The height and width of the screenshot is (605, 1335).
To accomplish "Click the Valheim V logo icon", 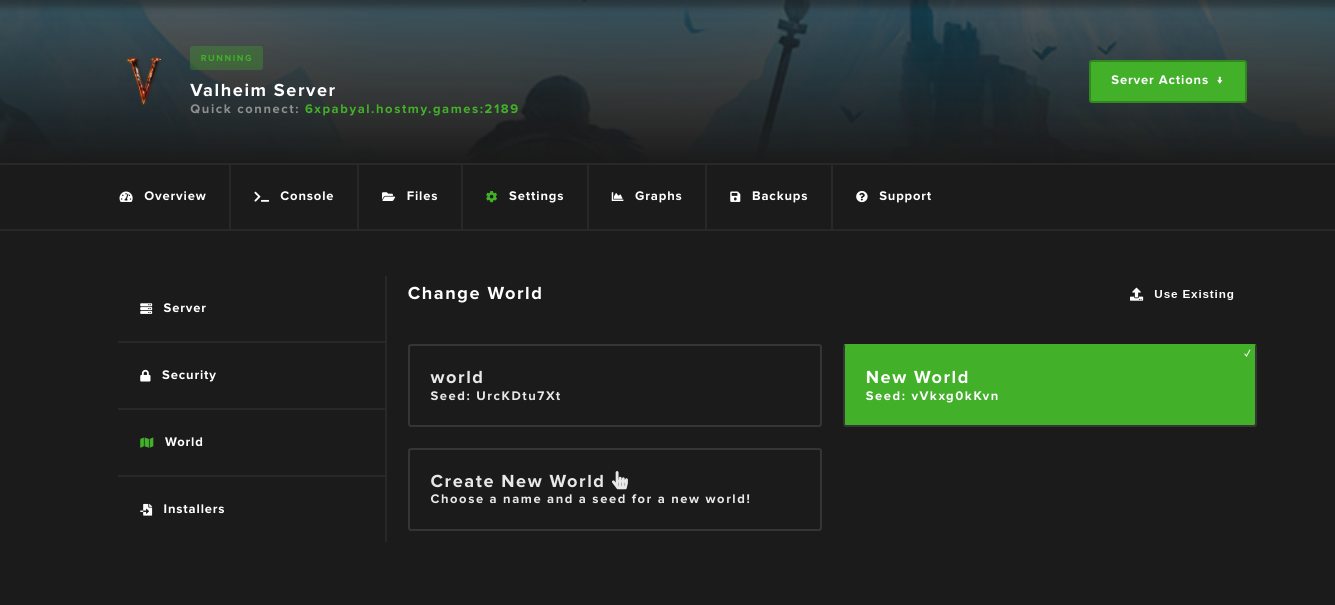I will tap(143, 81).
